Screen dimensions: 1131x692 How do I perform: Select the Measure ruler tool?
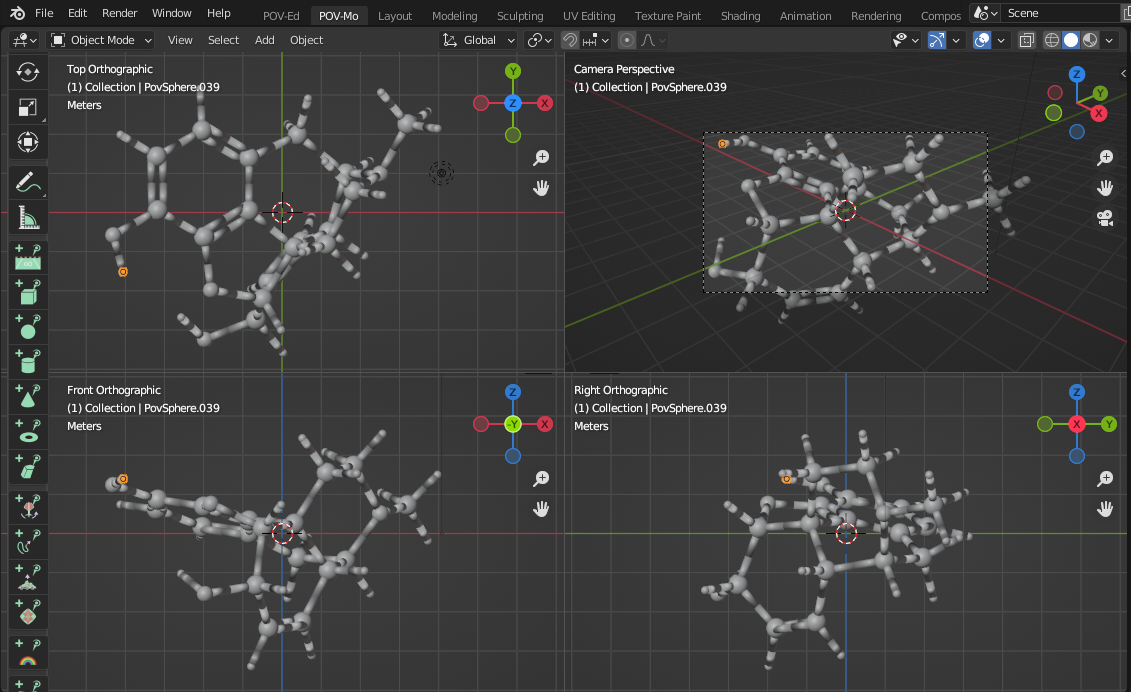tap(28, 217)
